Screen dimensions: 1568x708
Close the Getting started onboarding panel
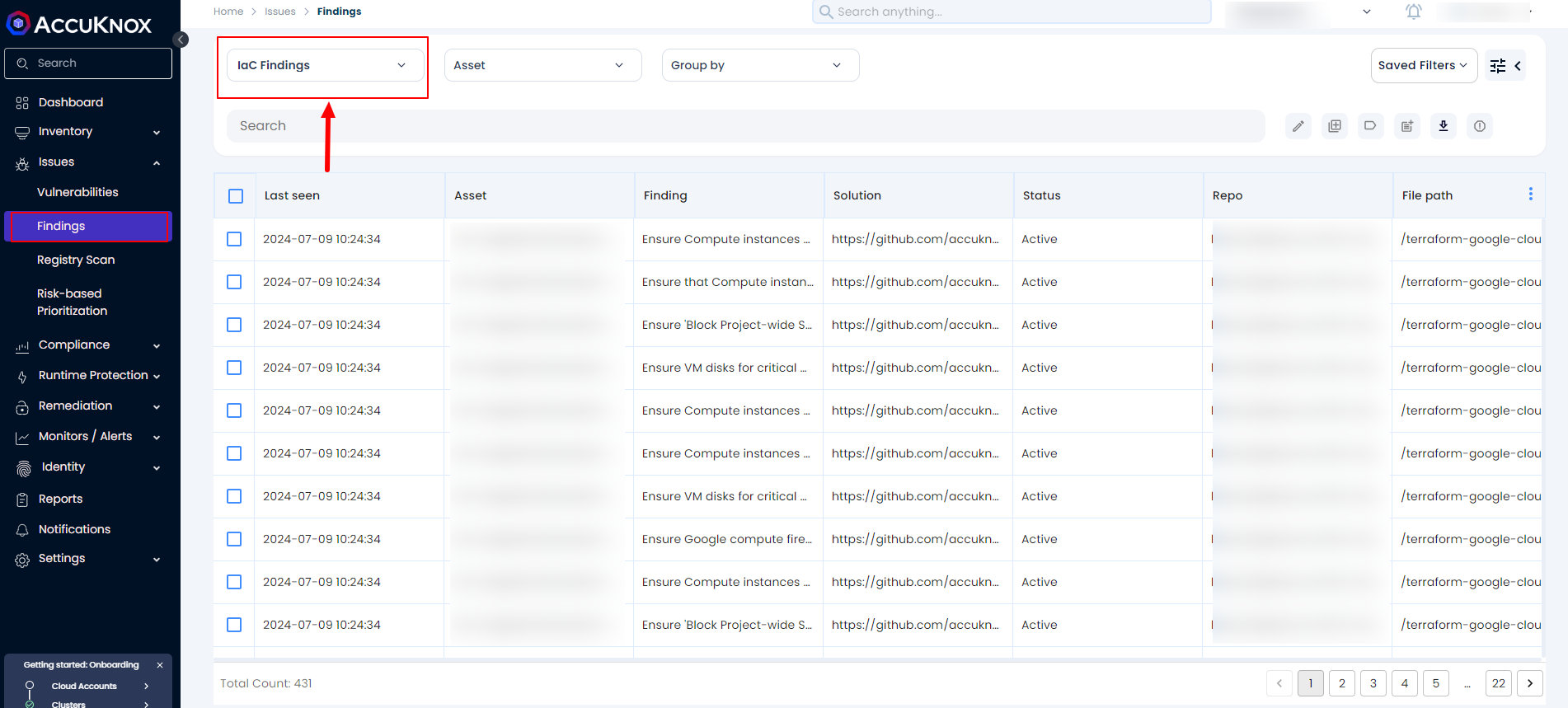[x=160, y=665]
